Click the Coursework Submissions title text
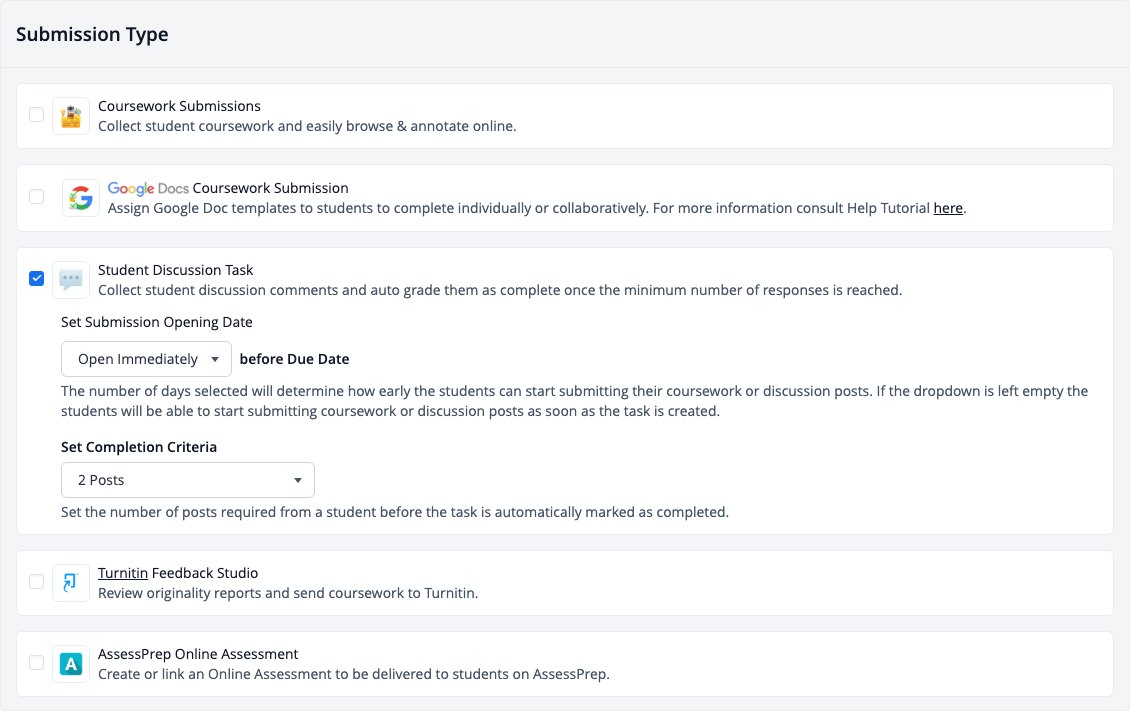The width and height of the screenshot is (1130, 711). (x=179, y=106)
